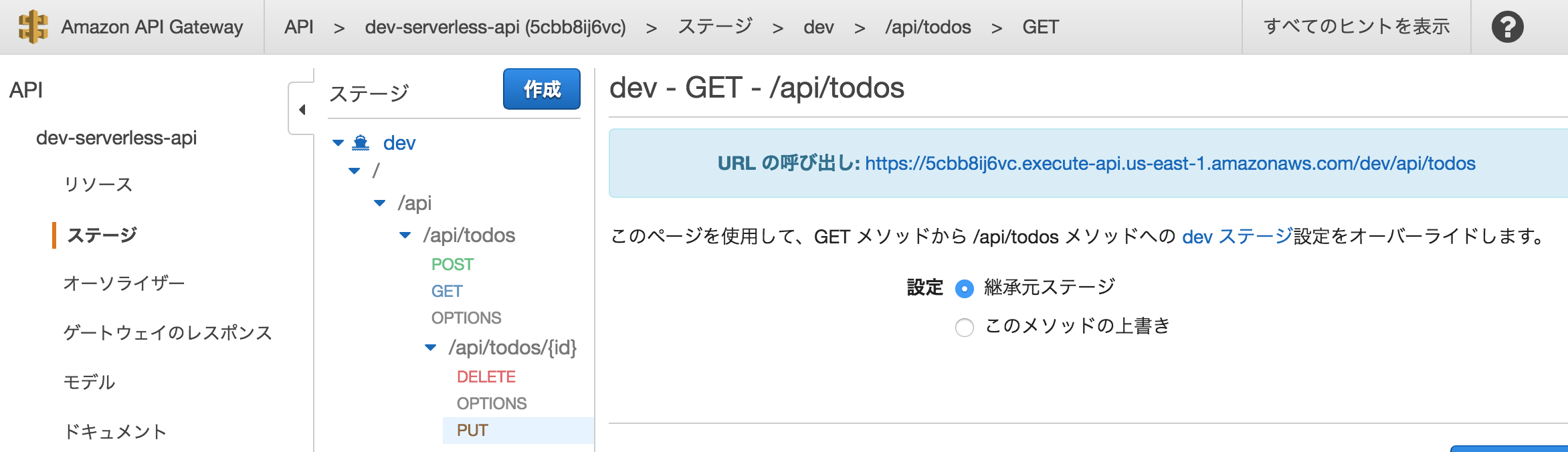Screen dimensions: 1568x452
Task: Collapse the /api tree node
Action: pyautogui.click(x=380, y=203)
